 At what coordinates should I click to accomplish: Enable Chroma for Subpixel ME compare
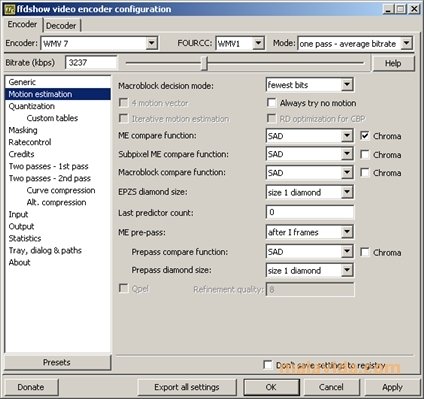point(365,154)
